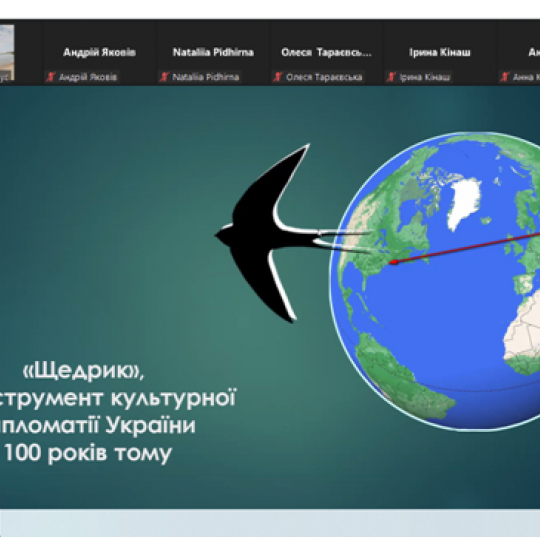Click muted microphone icon for Ірина Кінаш
The height and width of the screenshot is (540, 540).
391,77
